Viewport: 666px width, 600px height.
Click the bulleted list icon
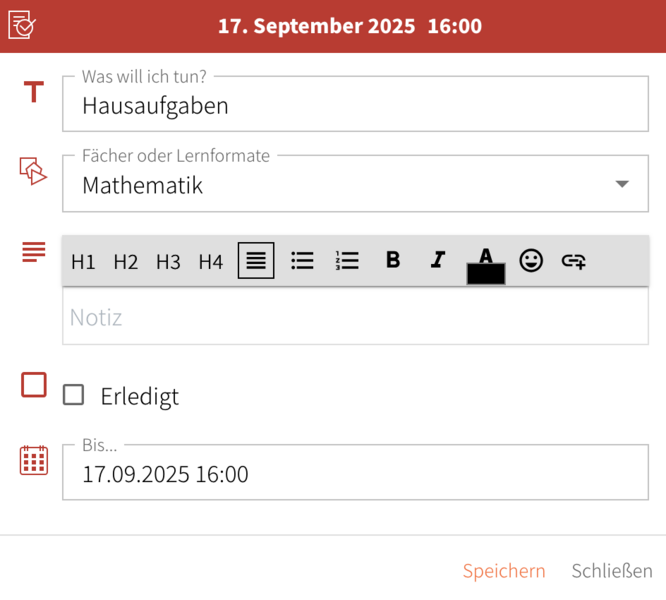point(302,261)
